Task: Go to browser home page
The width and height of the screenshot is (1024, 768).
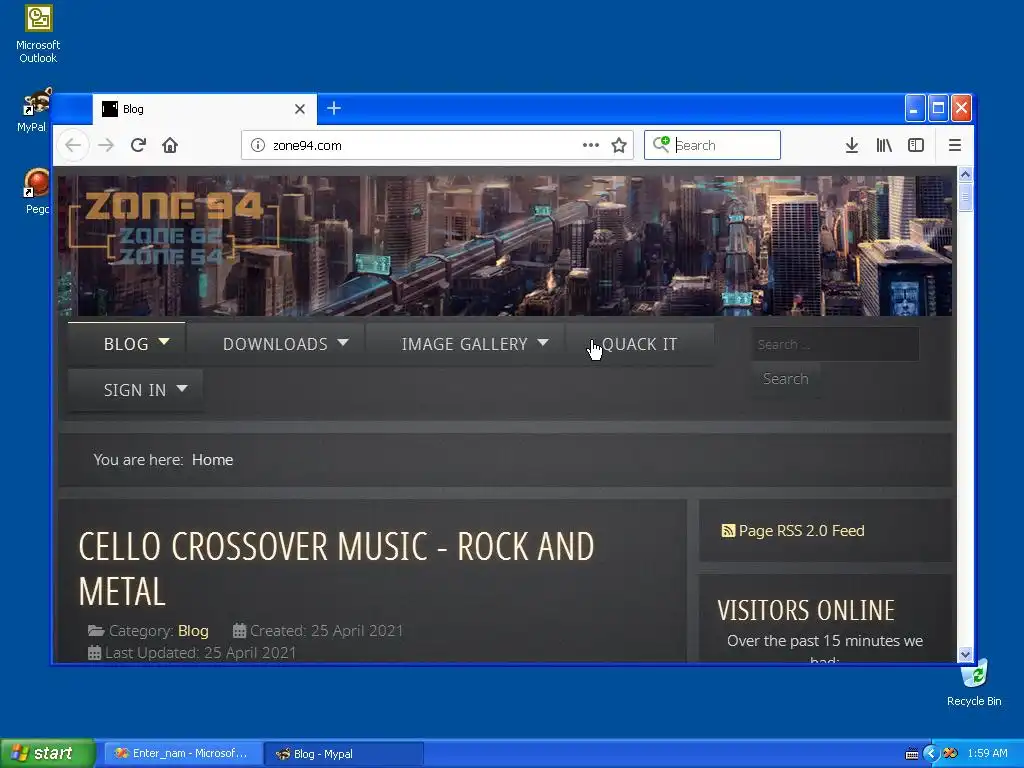Action: 170,145
